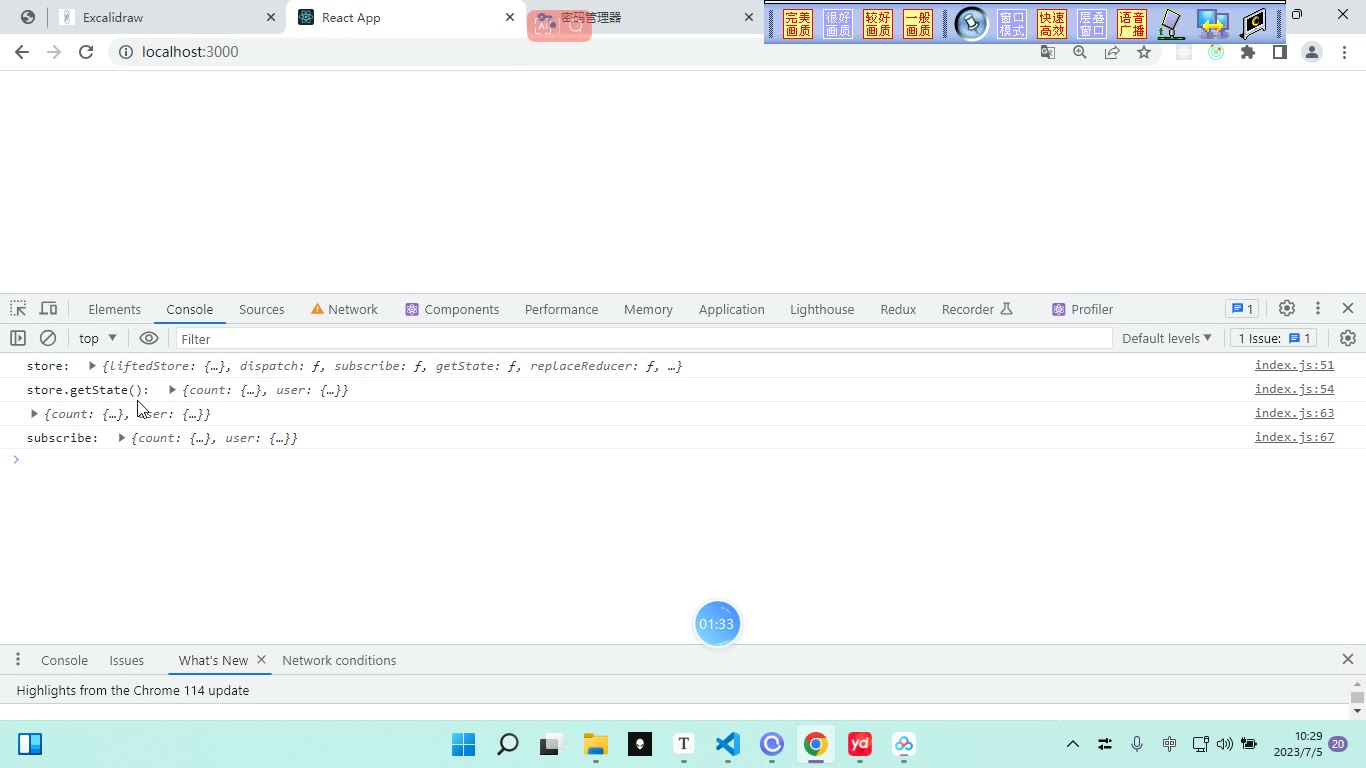The width and height of the screenshot is (1366, 768).
Task: Open DevTools settings gear icon
Action: [1287, 308]
